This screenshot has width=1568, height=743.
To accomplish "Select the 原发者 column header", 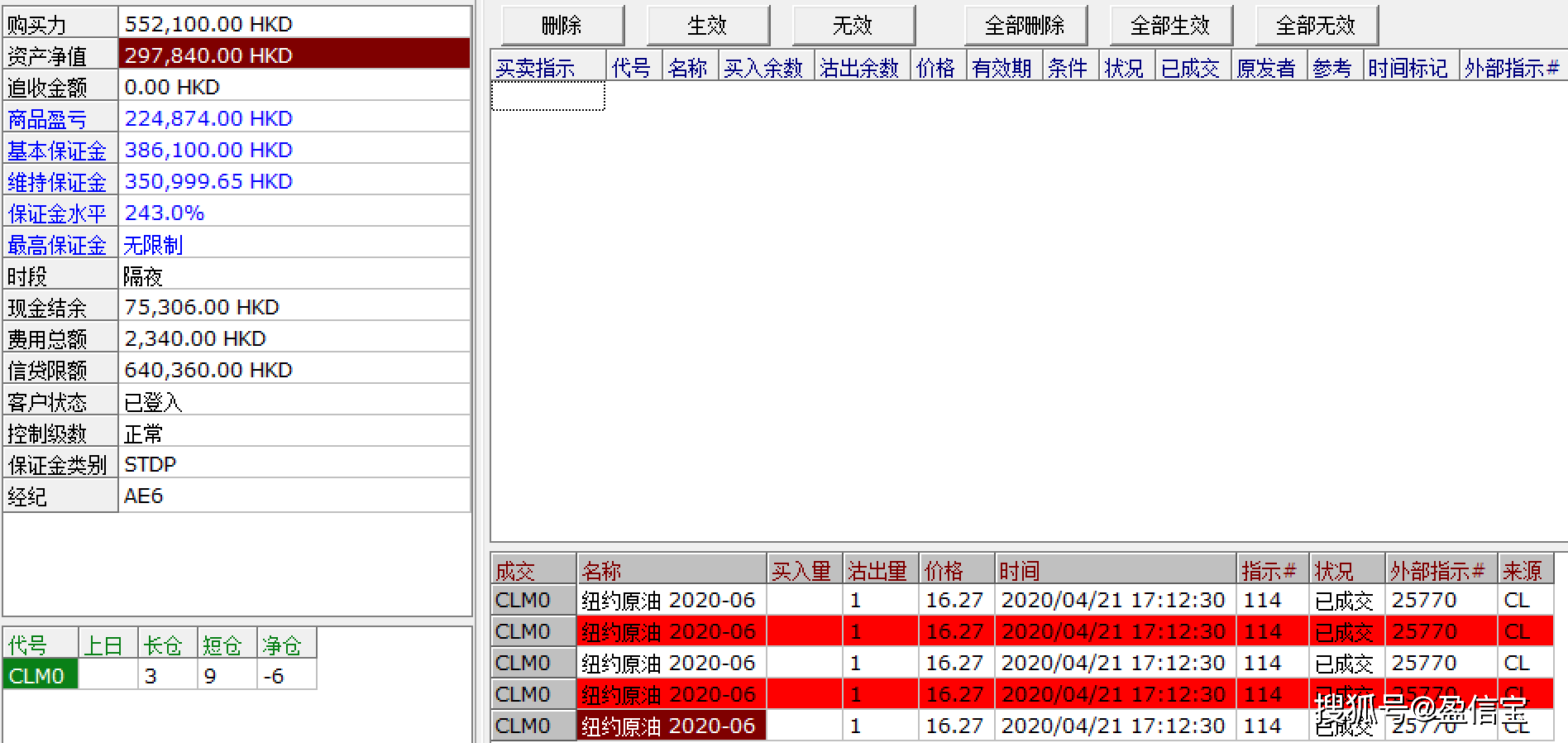I will click(x=1269, y=67).
